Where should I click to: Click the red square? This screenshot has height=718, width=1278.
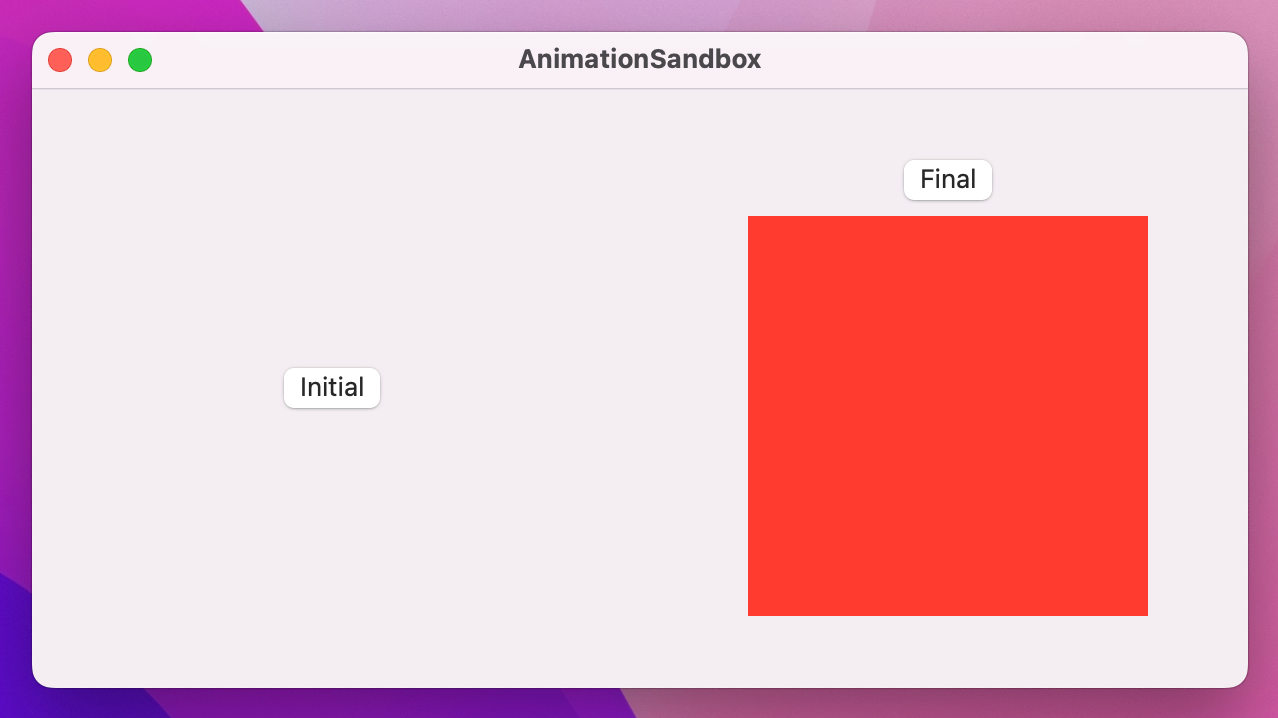tap(947, 416)
